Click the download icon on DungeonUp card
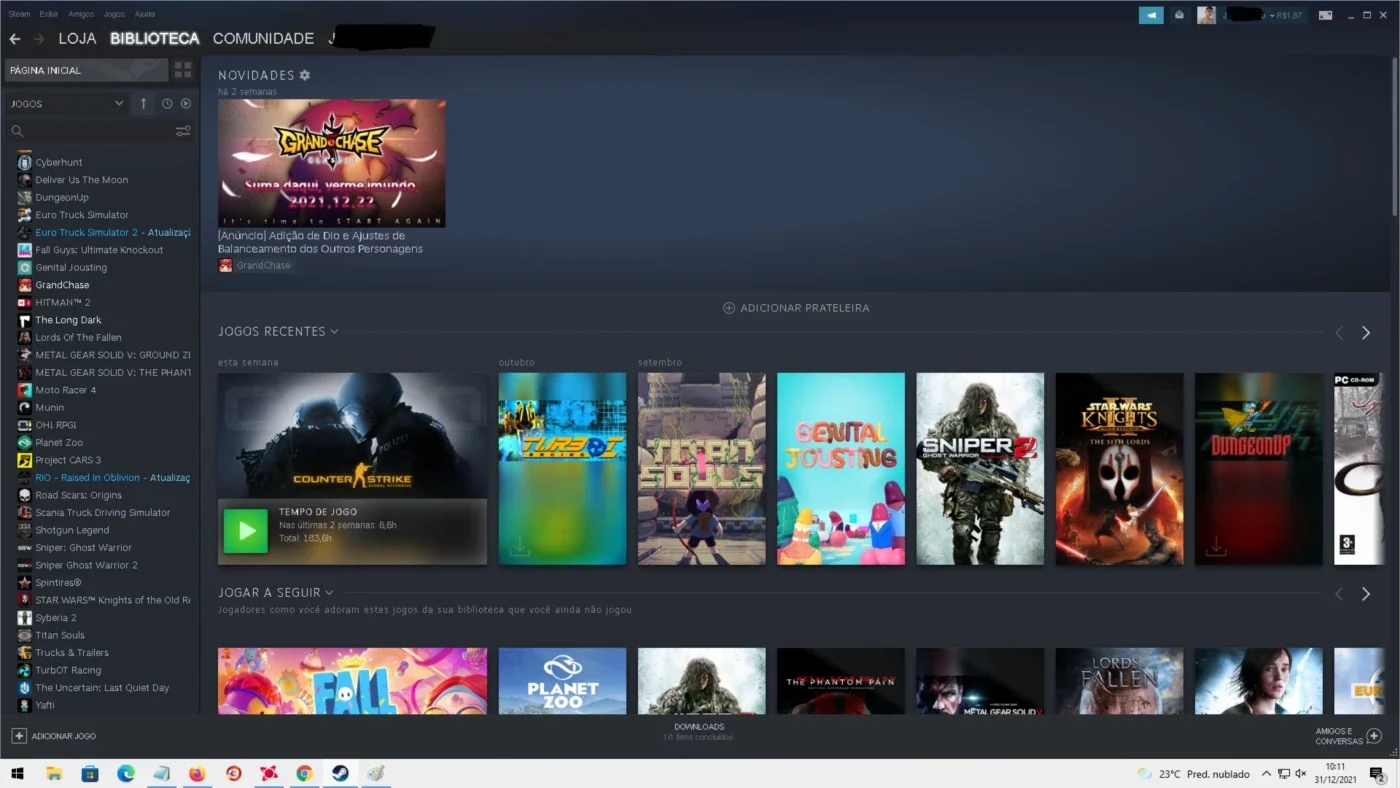The height and width of the screenshot is (788, 1400). (1215, 548)
